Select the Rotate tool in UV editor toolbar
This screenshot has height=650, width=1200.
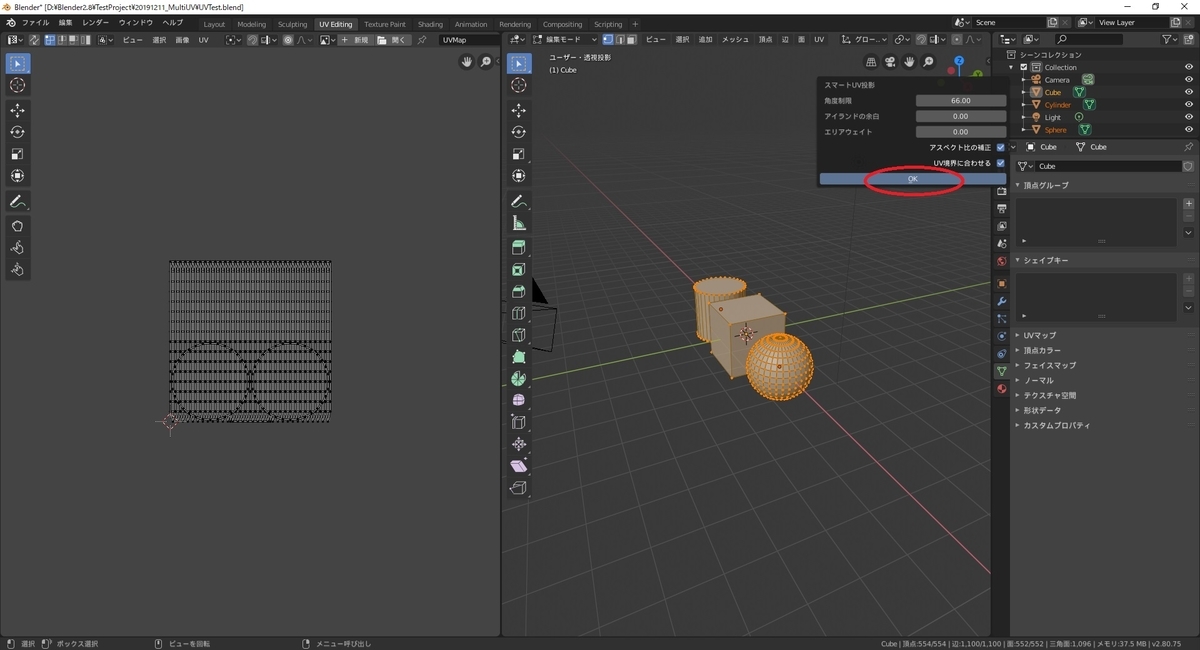point(17,132)
